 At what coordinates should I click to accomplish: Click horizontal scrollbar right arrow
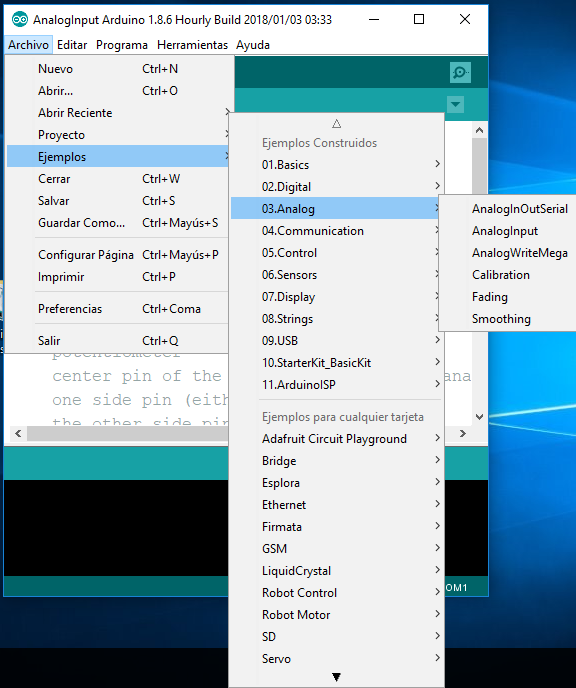click(x=463, y=434)
